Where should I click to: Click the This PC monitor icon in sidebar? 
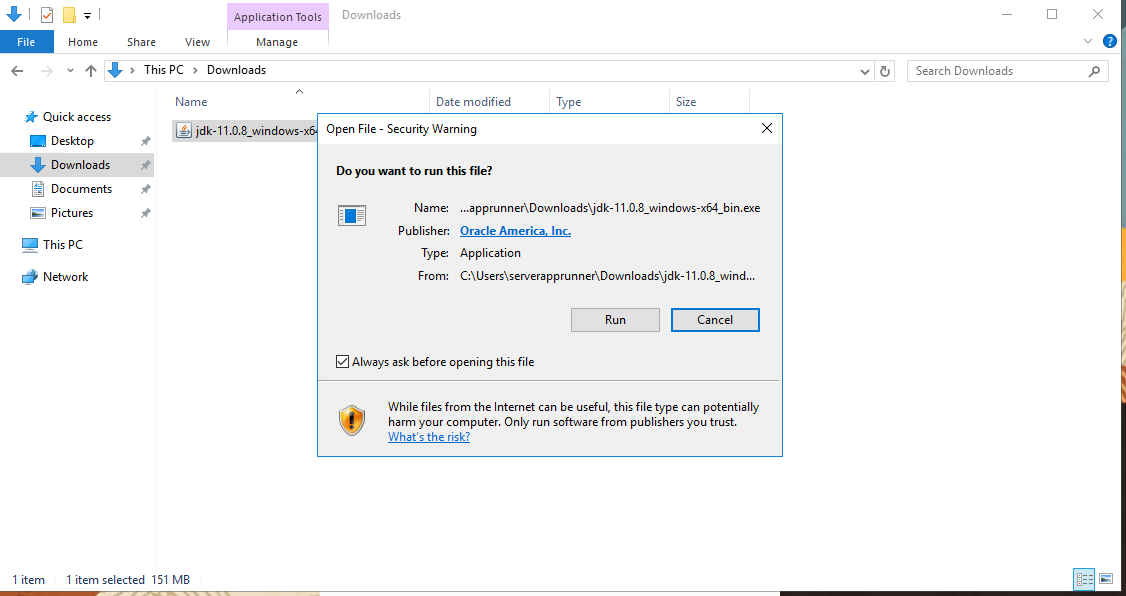click(x=29, y=245)
